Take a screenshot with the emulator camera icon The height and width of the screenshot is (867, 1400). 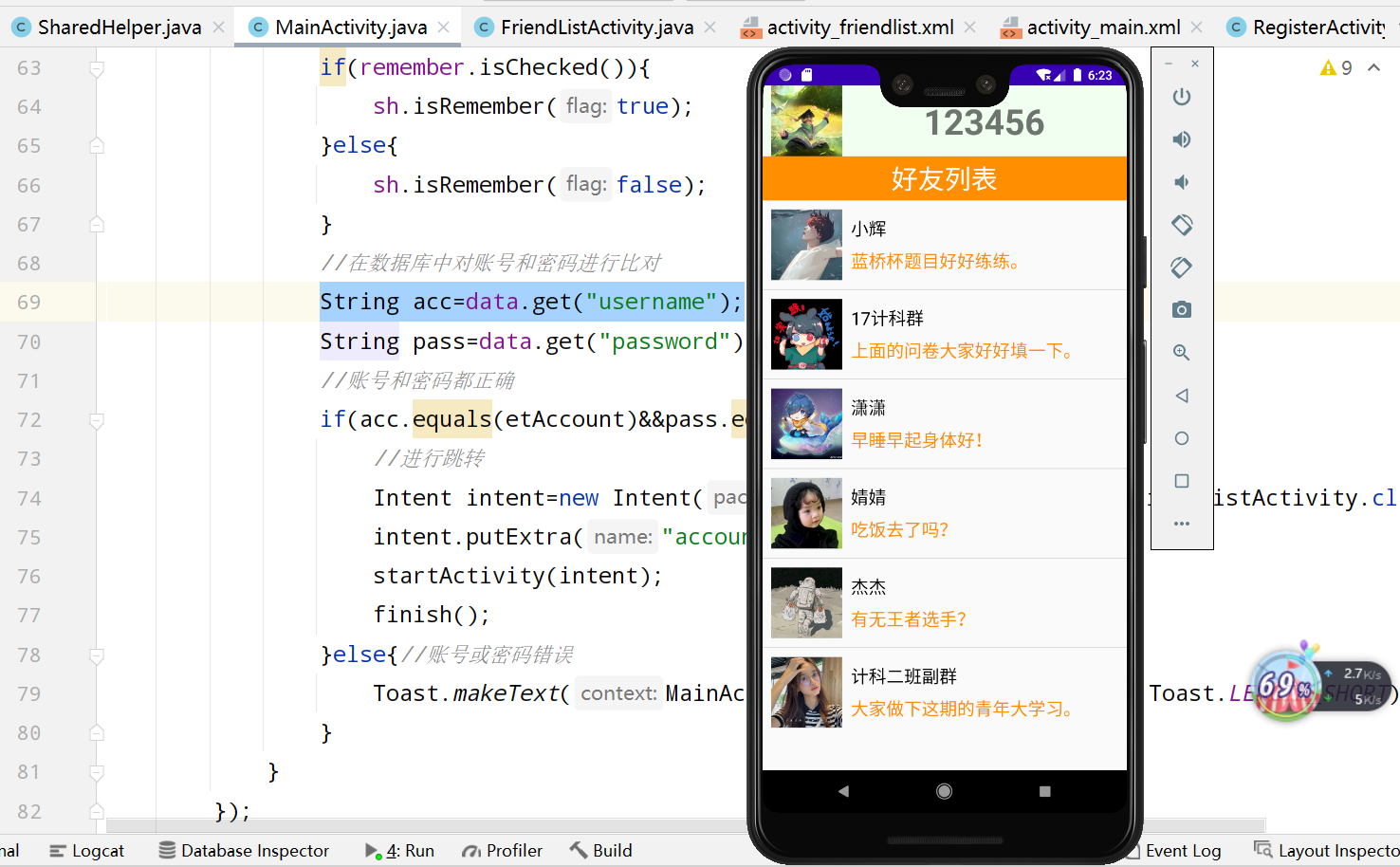coord(1181,309)
